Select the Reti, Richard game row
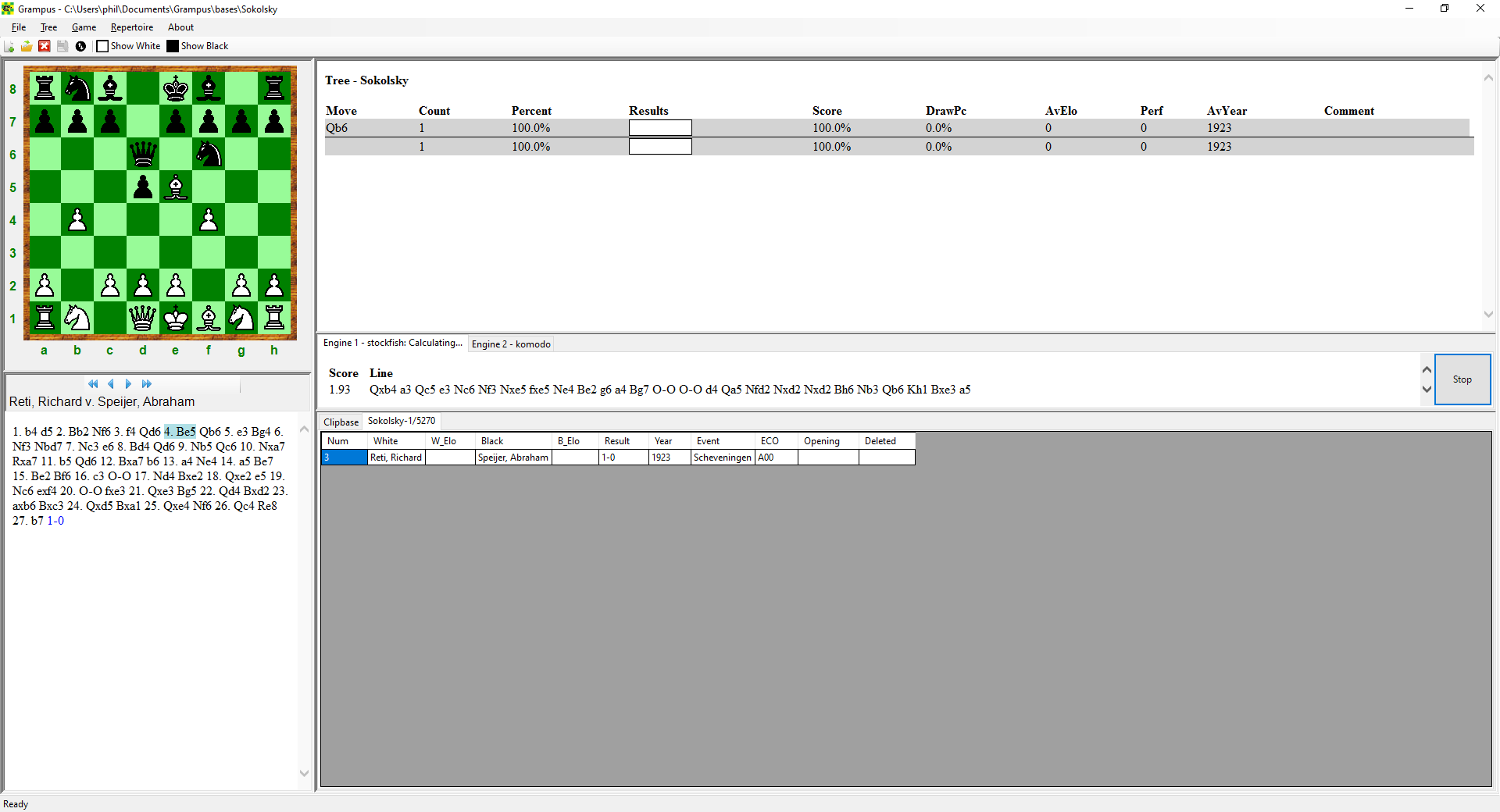Image resolution: width=1500 pixels, height=812 pixels. 396,458
